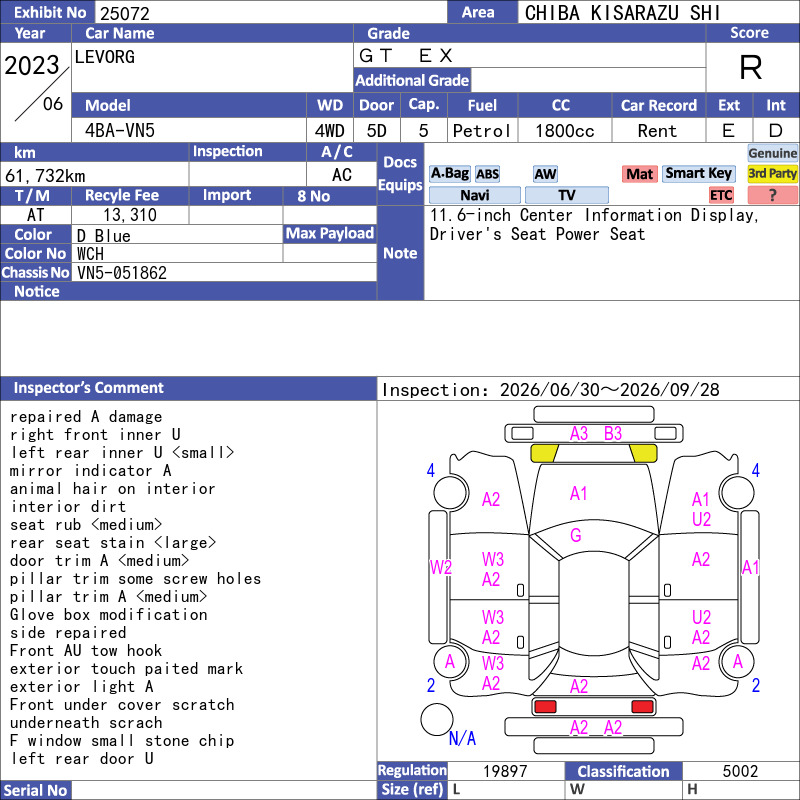The width and height of the screenshot is (800, 800).
Task: Click area value CHIBA KISARAZU SHI
Action: [622, 13]
